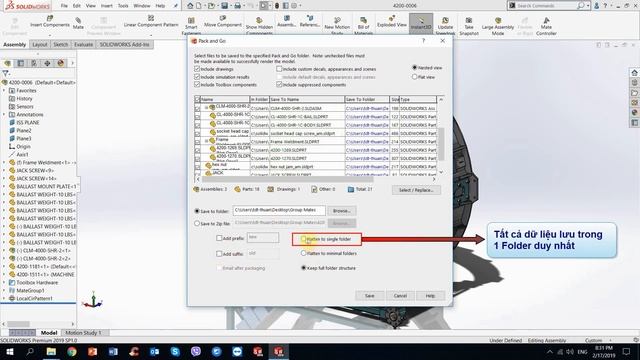Switch to the Evaluate tab

[x=83, y=44]
